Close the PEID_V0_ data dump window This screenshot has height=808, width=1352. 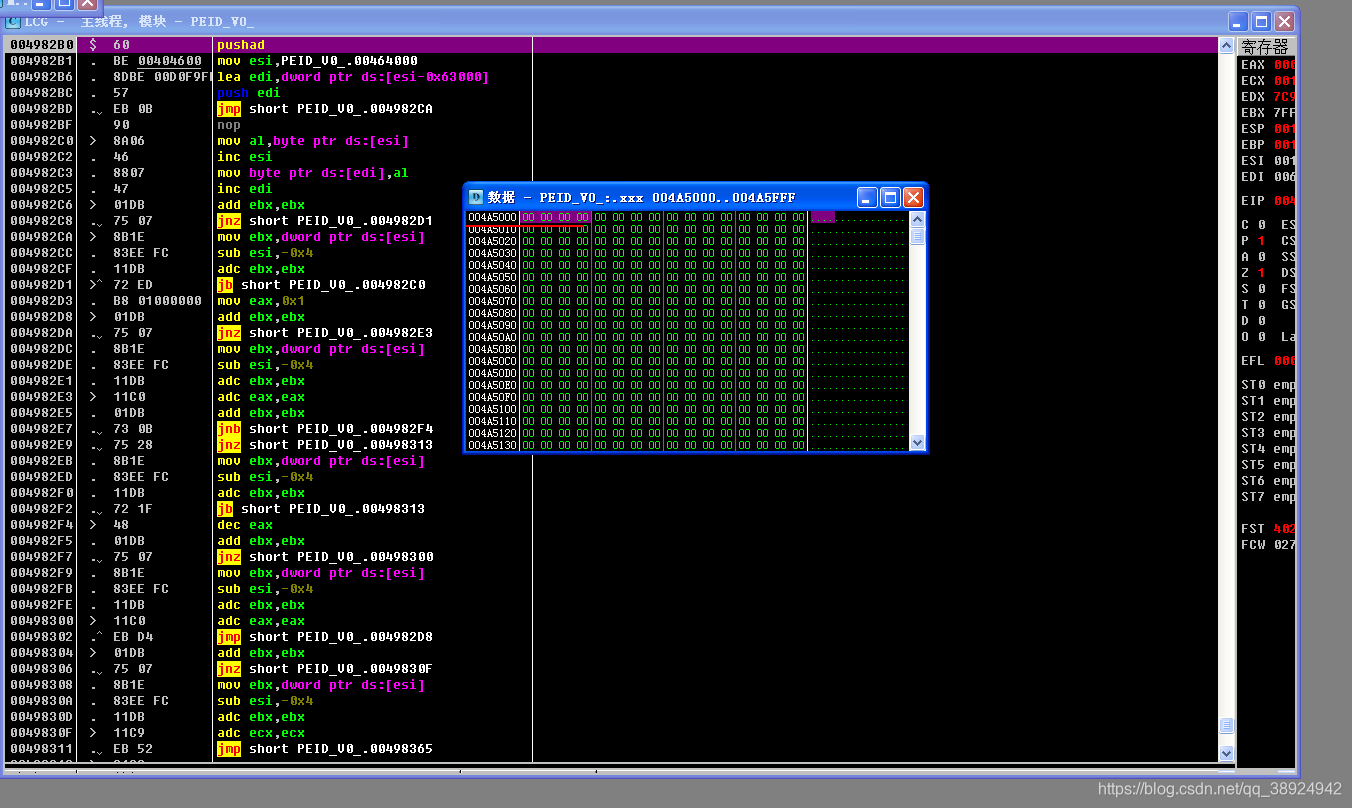point(913,197)
